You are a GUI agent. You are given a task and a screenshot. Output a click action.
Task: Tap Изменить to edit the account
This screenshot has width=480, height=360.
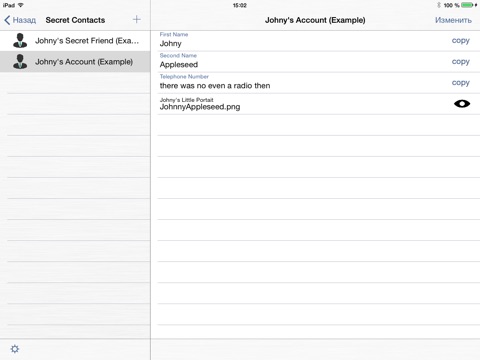click(453, 20)
